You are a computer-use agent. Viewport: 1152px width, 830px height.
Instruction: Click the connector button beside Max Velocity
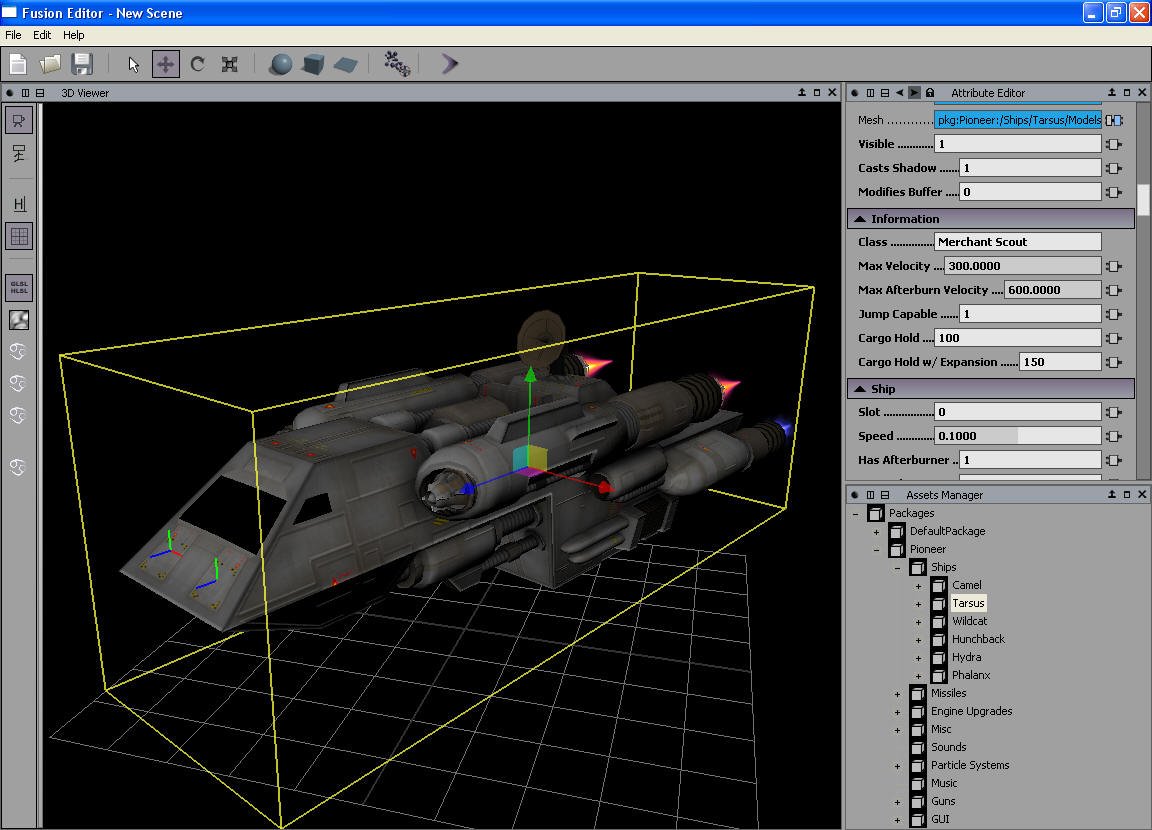(x=1114, y=266)
